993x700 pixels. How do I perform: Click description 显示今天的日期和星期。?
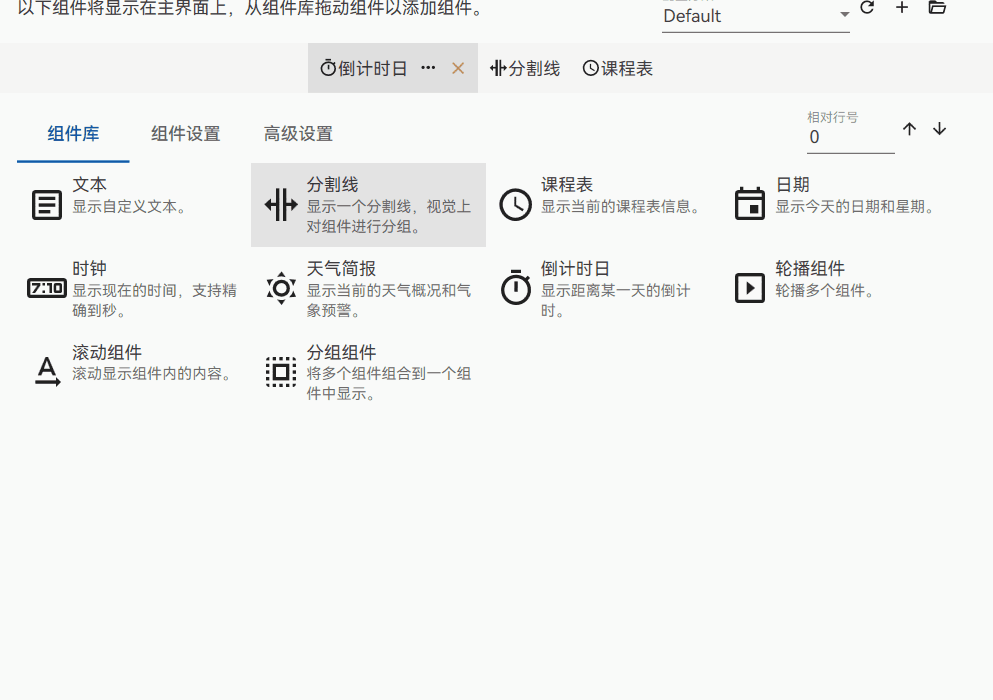(856, 207)
